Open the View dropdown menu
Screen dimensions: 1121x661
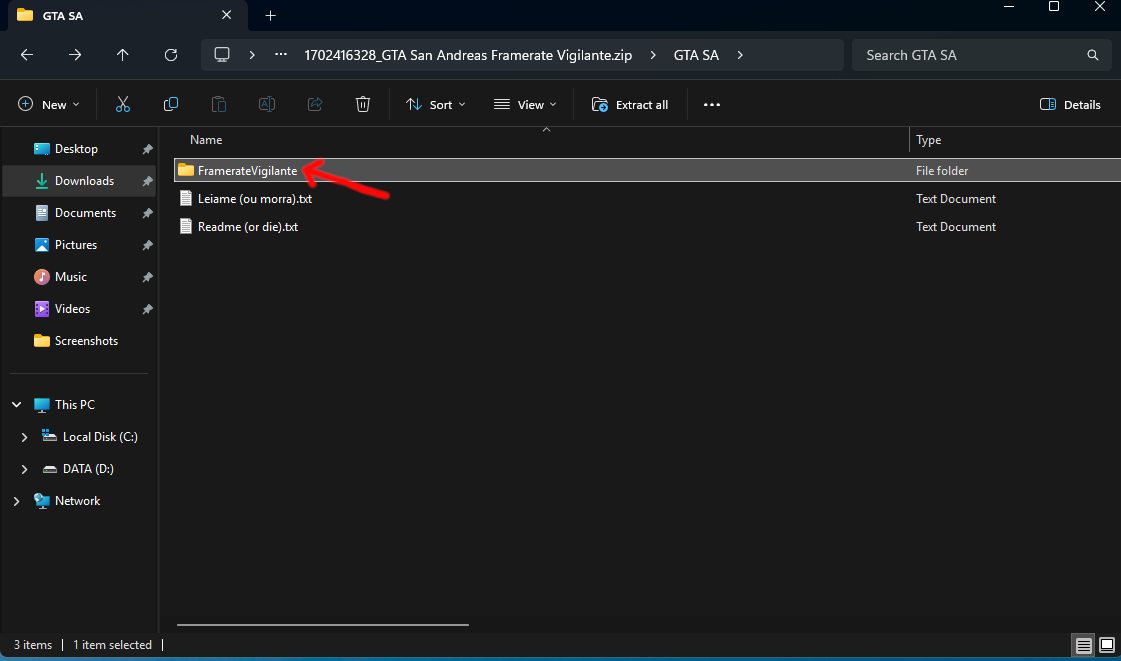(x=525, y=104)
